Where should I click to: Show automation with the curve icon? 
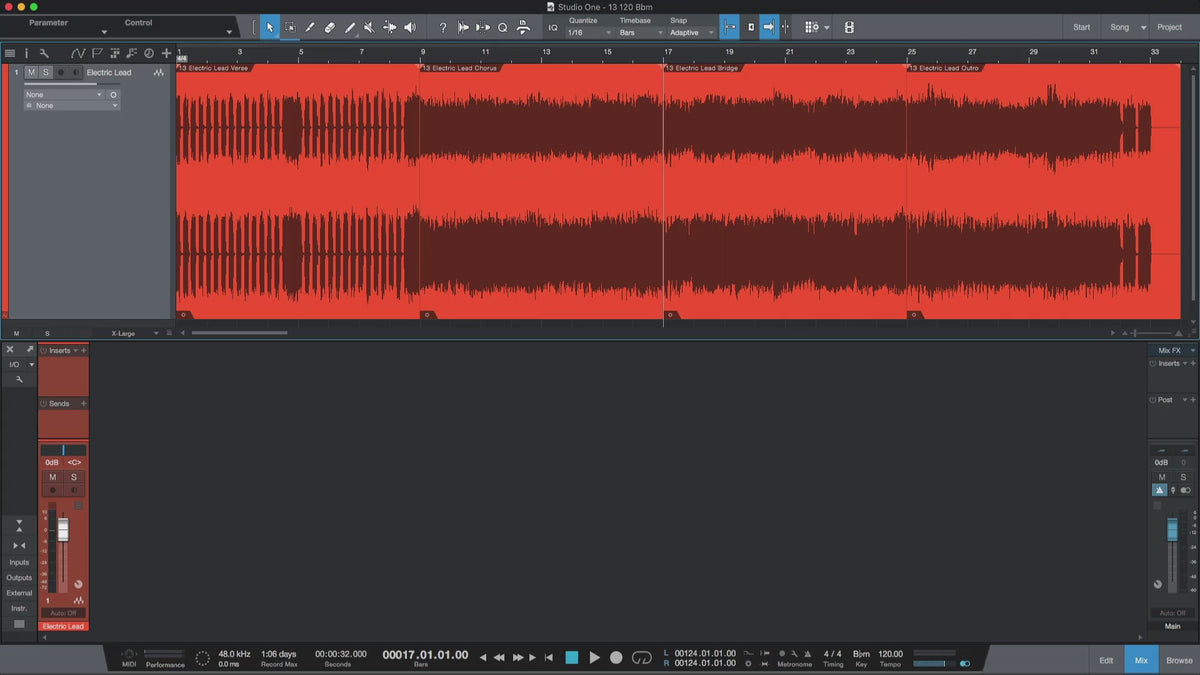79,53
